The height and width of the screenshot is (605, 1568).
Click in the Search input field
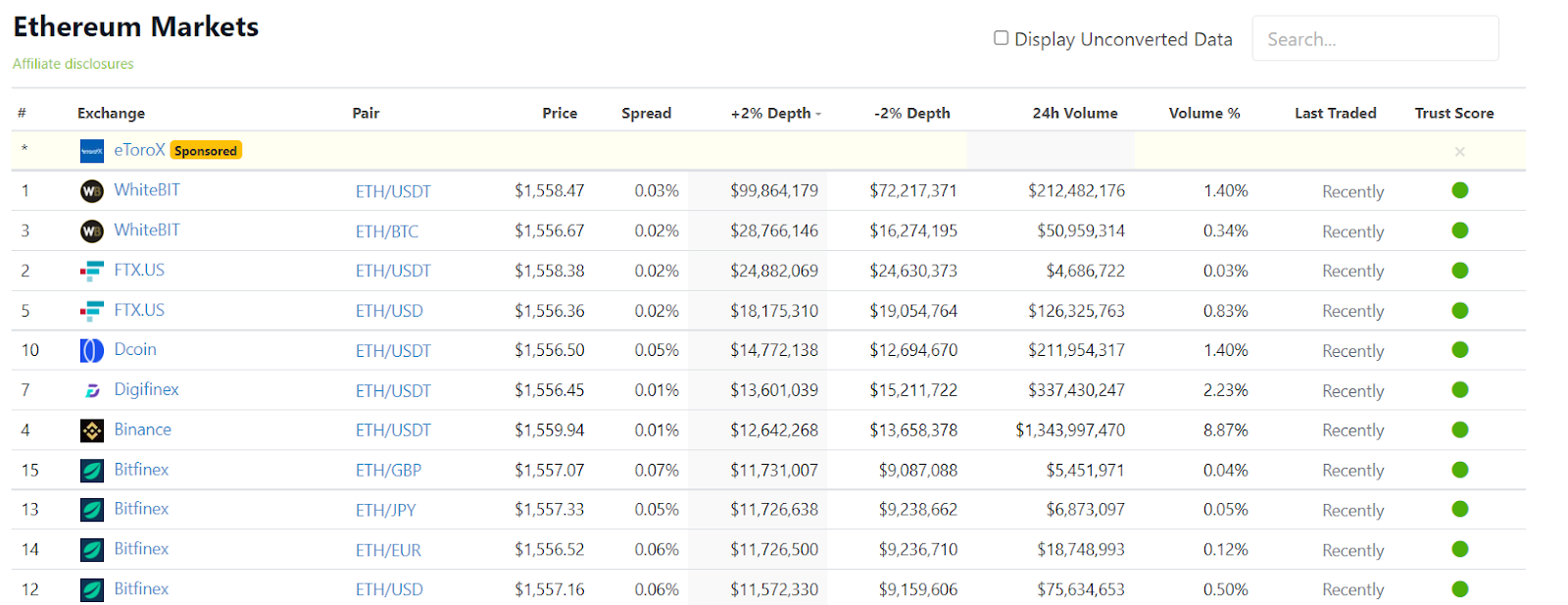click(x=1375, y=38)
